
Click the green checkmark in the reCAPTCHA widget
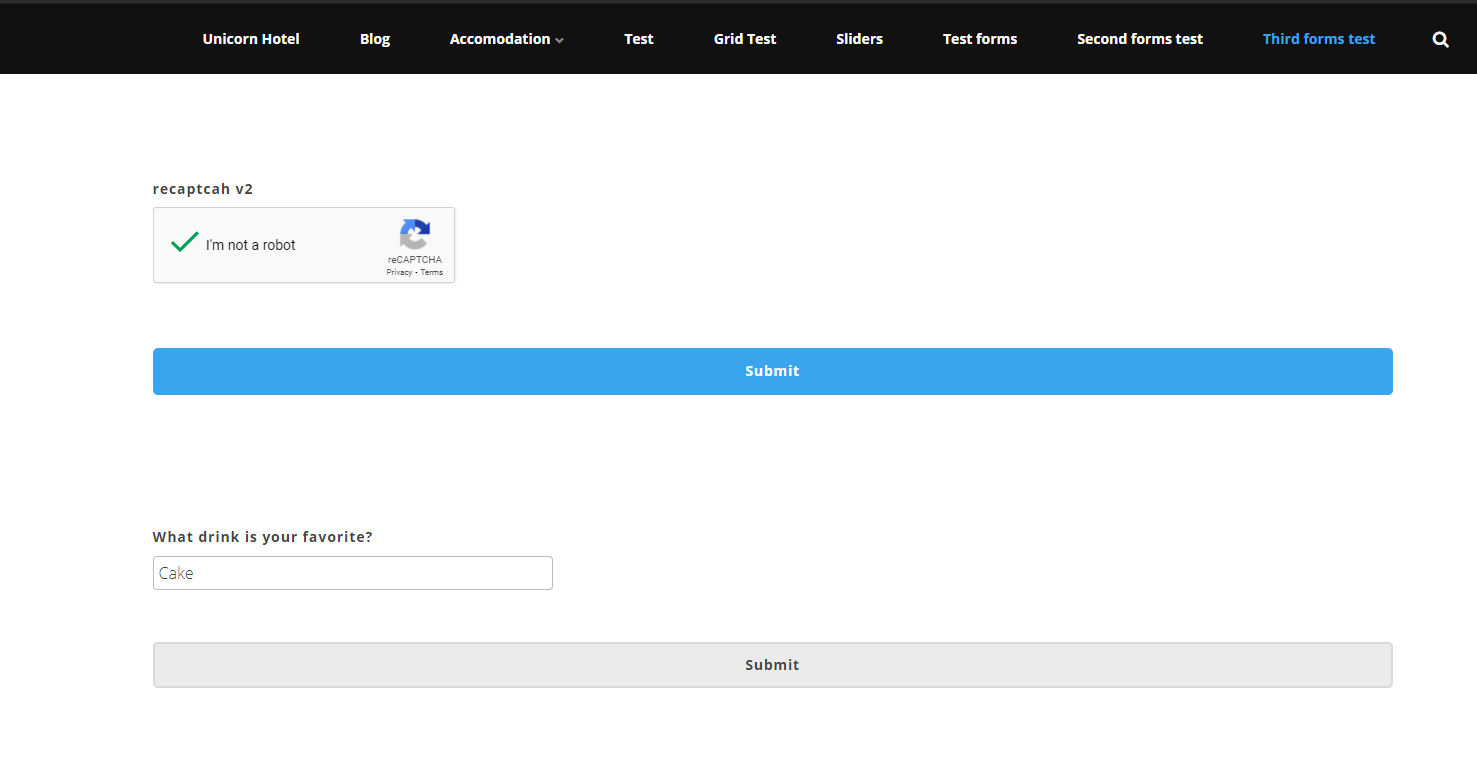(x=184, y=241)
